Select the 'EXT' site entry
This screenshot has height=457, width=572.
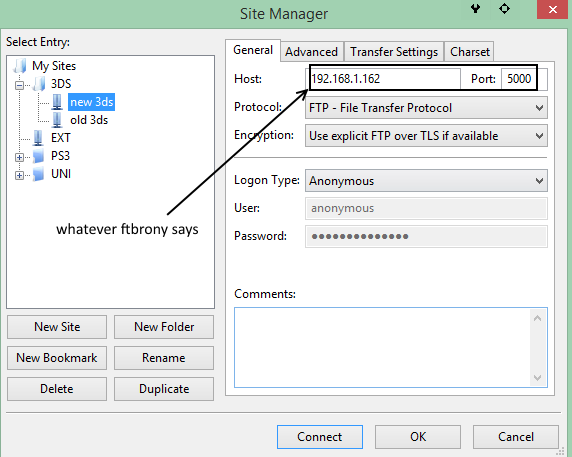(x=61, y=138)
